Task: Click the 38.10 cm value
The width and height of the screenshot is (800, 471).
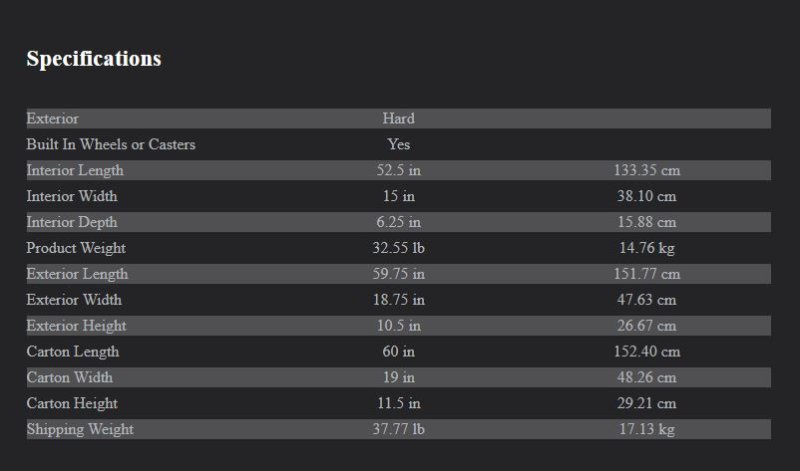Action: click(646, 197)
